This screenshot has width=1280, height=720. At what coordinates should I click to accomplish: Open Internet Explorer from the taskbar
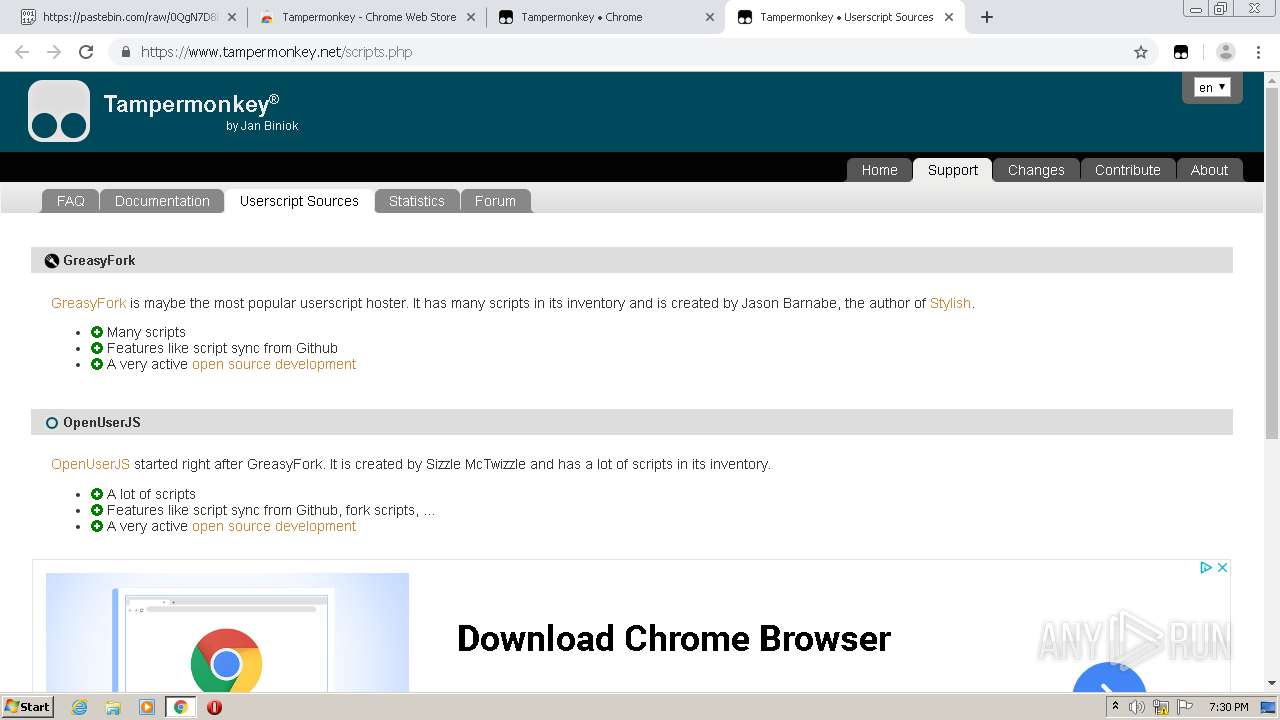pos(79,707)
